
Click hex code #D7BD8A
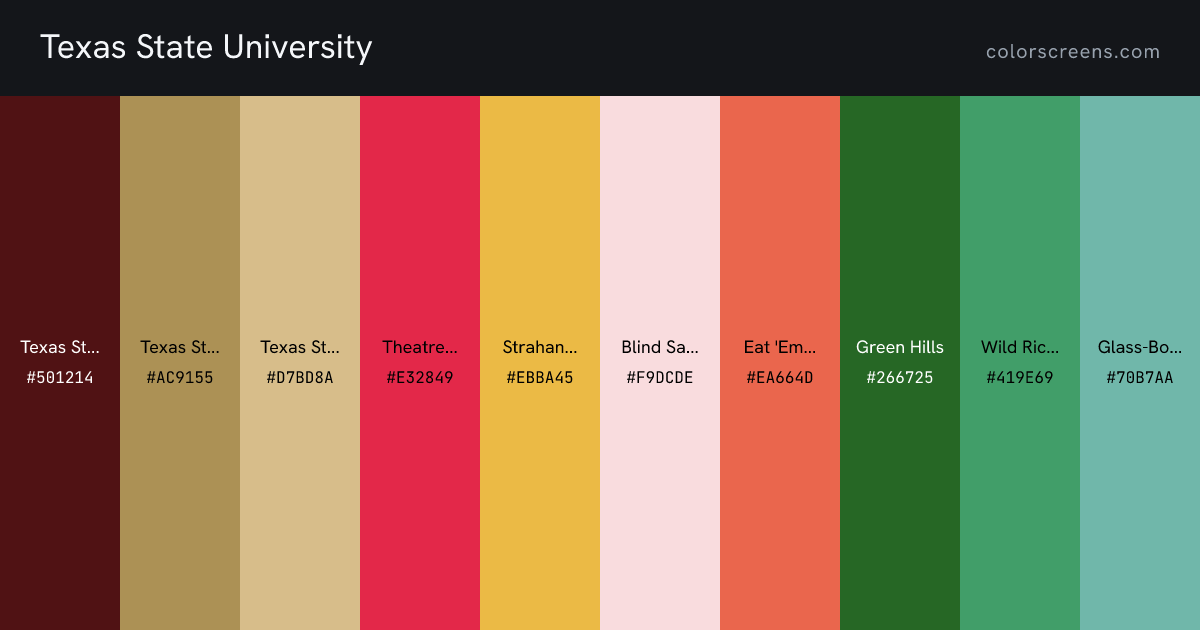coord(300,378)
